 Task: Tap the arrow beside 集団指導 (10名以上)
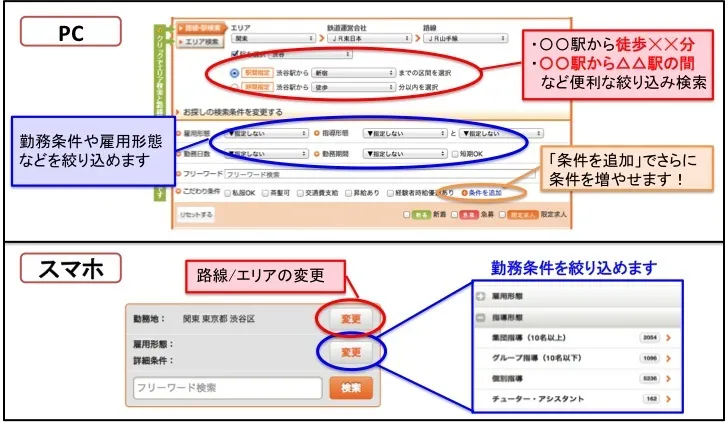click(x=667, y=339)
